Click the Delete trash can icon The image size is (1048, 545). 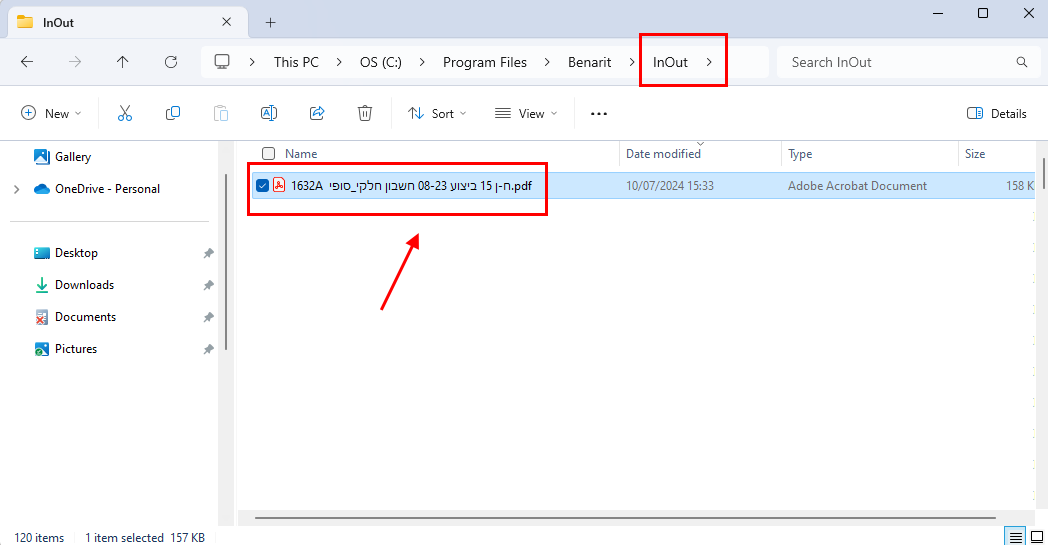tap(365, 114)
